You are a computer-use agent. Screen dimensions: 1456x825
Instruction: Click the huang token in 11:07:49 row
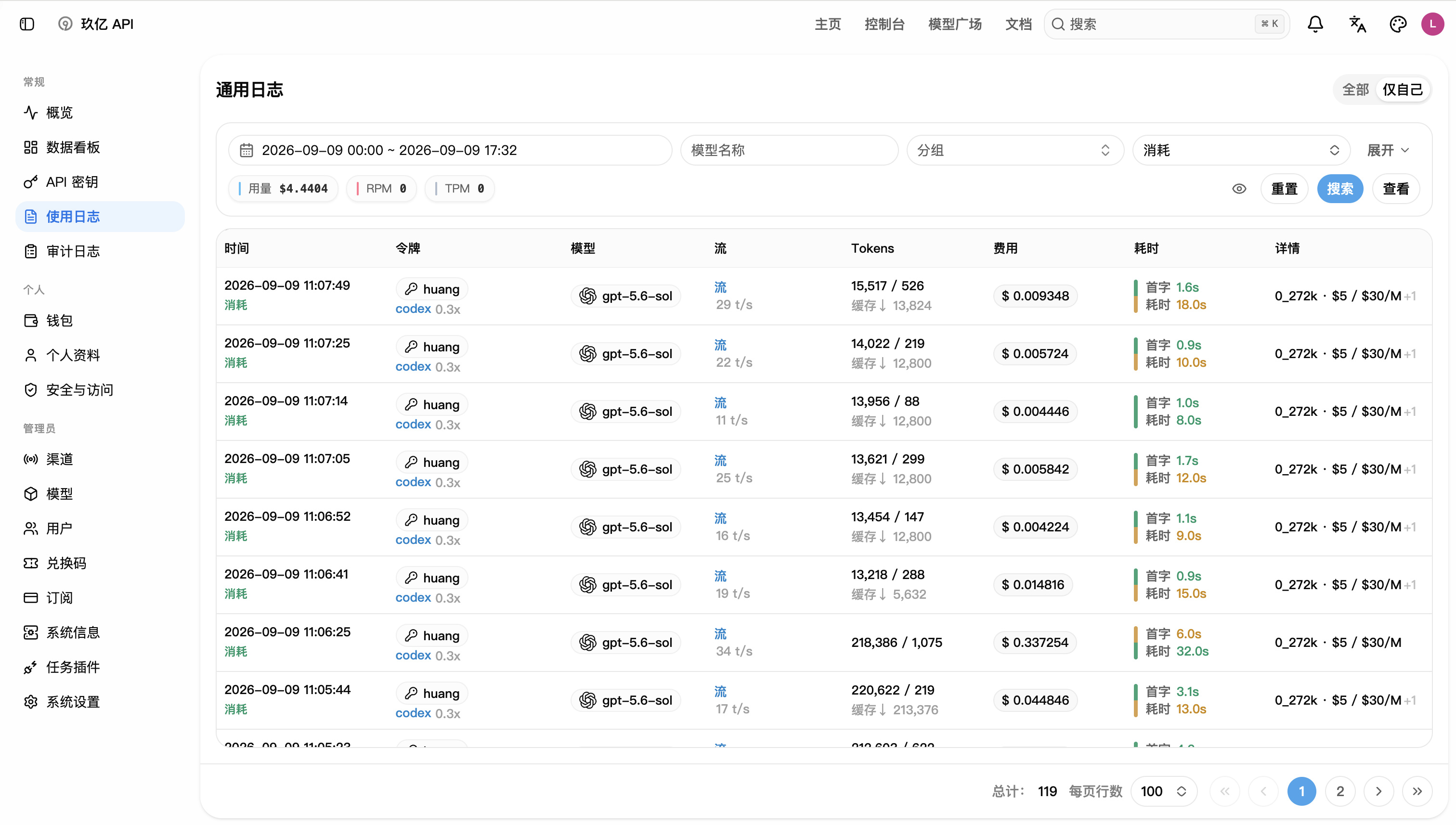click(x=432, y=289)
